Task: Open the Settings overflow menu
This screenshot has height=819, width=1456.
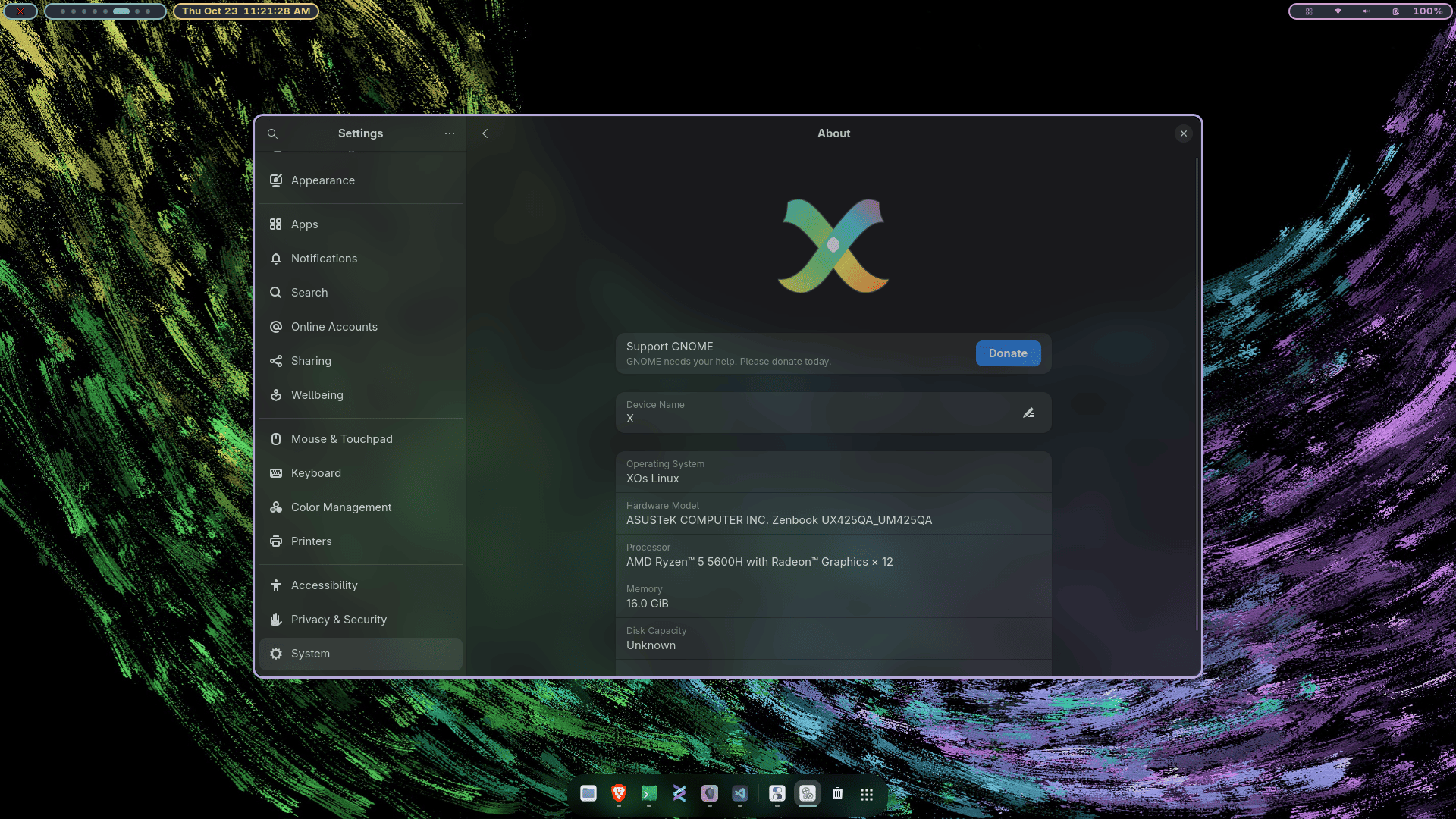Action: click(x=450, y=133)
